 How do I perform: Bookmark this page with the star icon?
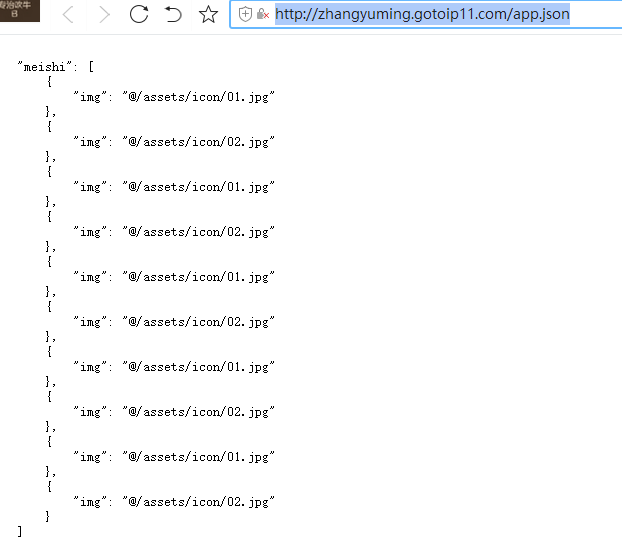click(x=207, y=14)
